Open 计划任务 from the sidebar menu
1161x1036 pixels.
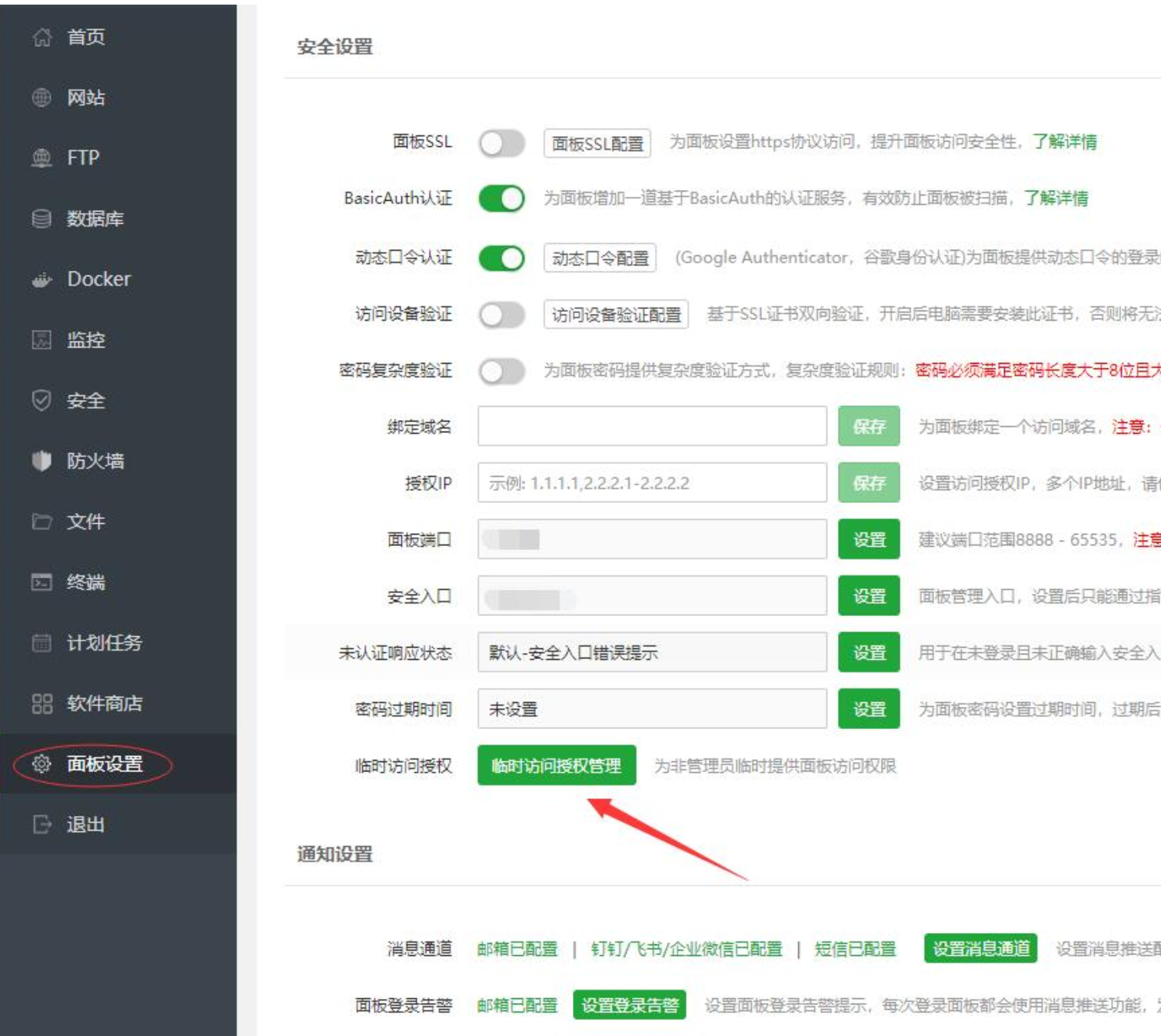click(104, 642)
